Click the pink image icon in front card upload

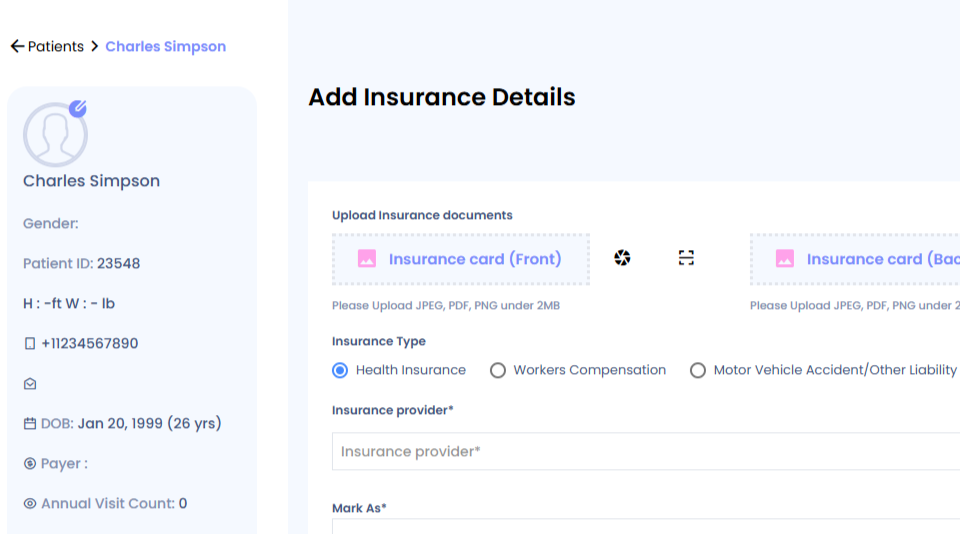tap(367, 258)
